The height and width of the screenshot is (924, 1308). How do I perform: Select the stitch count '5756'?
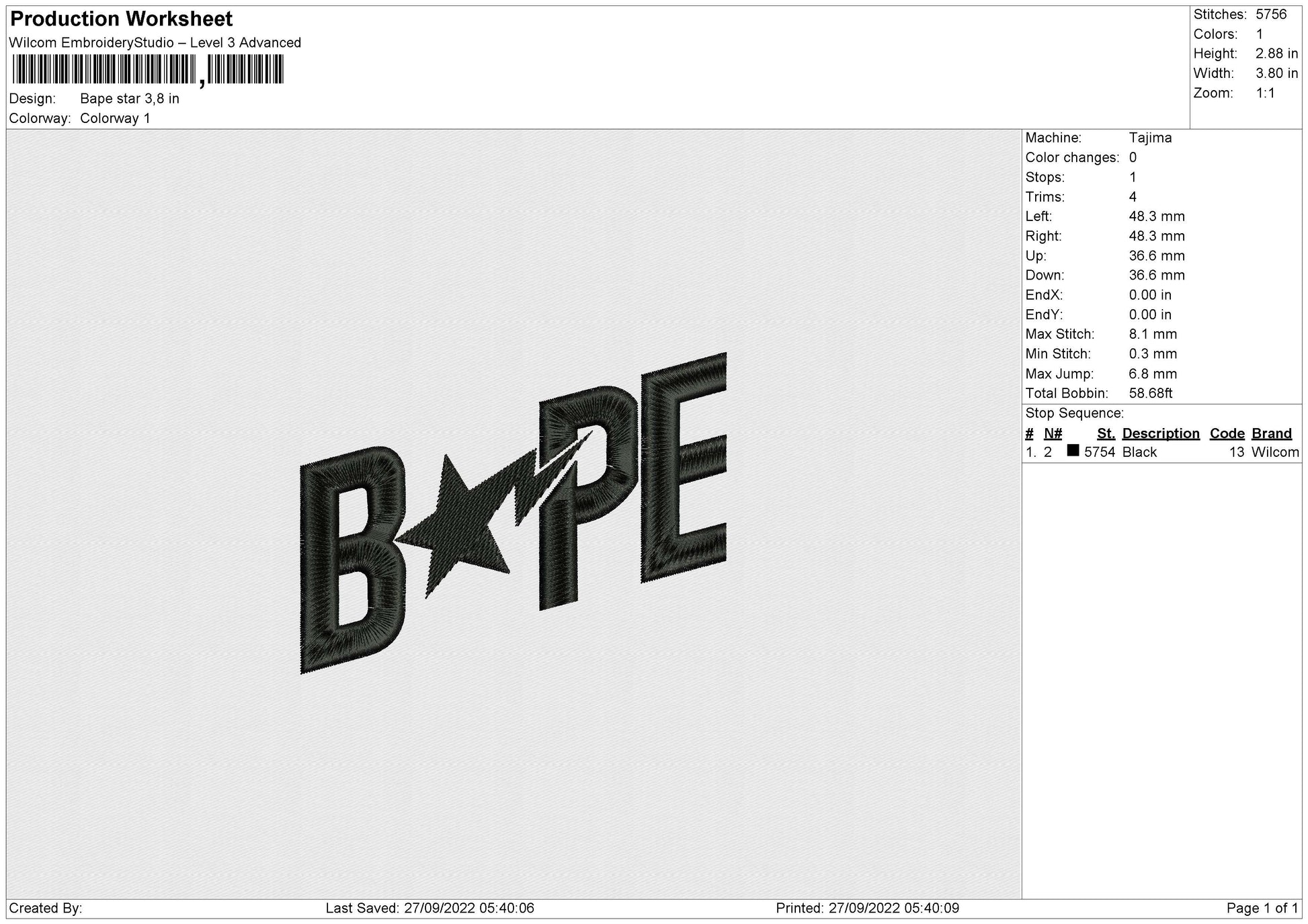click(1271, 15)
